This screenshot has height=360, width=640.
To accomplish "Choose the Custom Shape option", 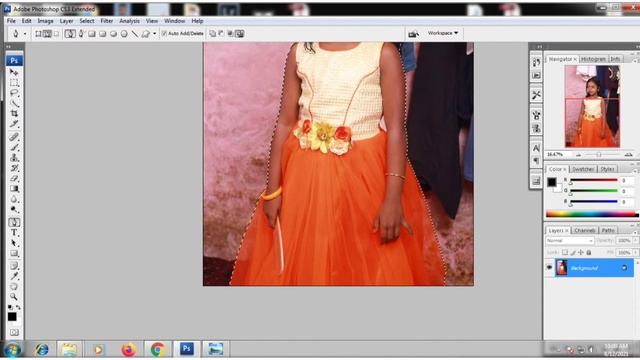I will pos(145,34).
